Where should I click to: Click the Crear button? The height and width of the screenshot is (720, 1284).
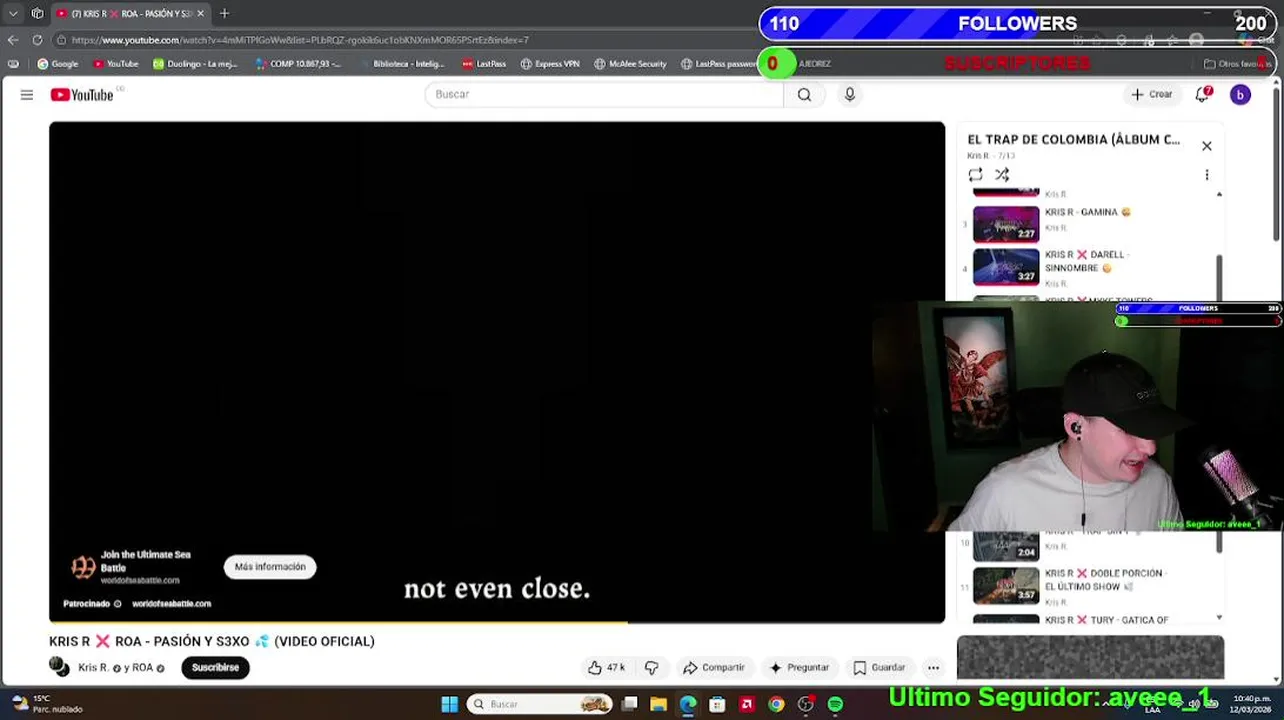(x=1151, y=94)
